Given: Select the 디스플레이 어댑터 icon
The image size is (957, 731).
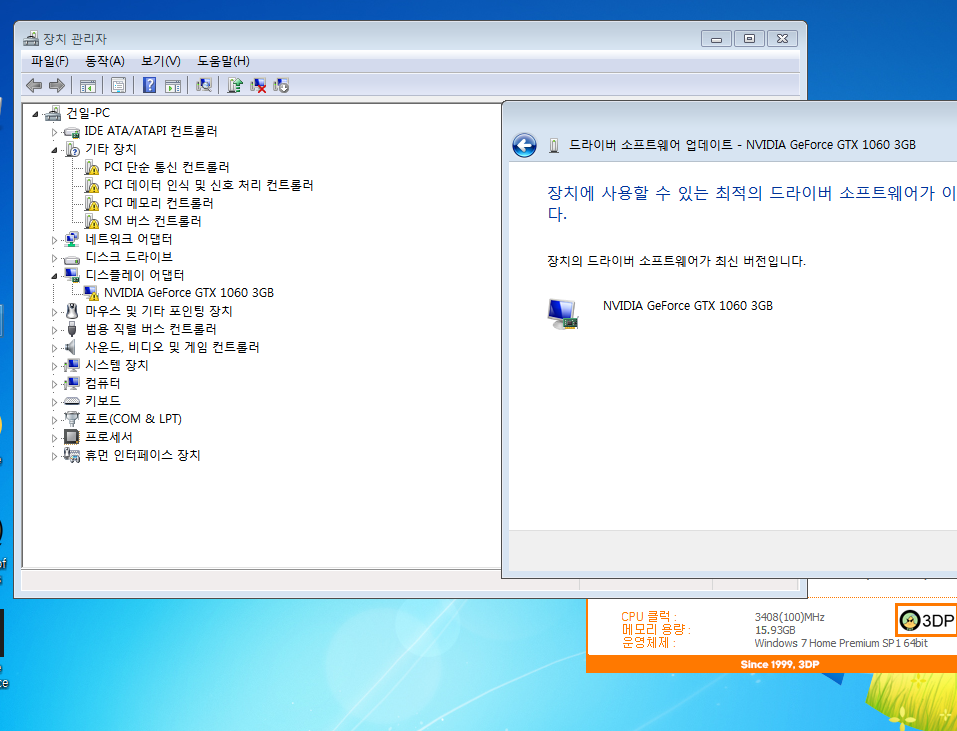Looking at the screenshot, I should point(72,275).
